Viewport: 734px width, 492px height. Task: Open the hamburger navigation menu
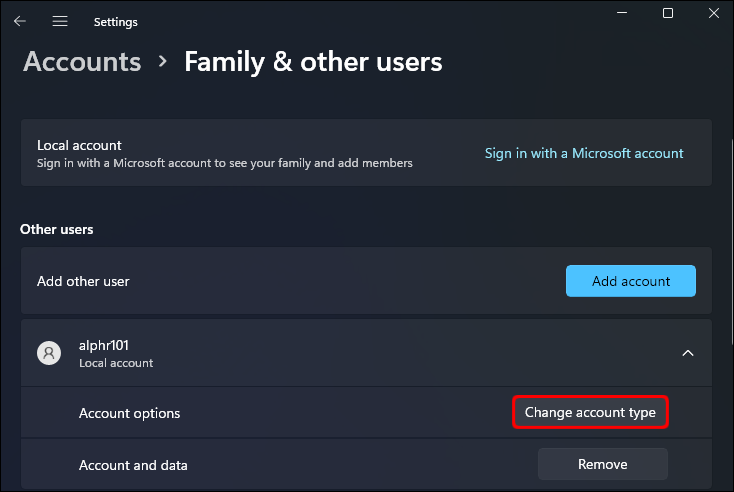coord(60,21)
